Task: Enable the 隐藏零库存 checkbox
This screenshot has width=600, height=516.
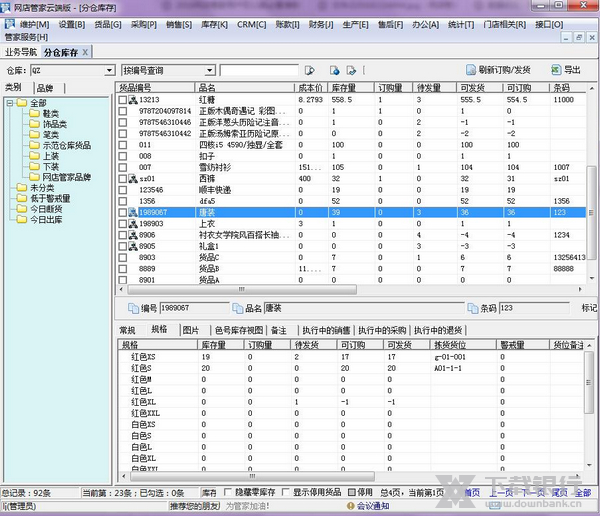Action: (228, 492)
